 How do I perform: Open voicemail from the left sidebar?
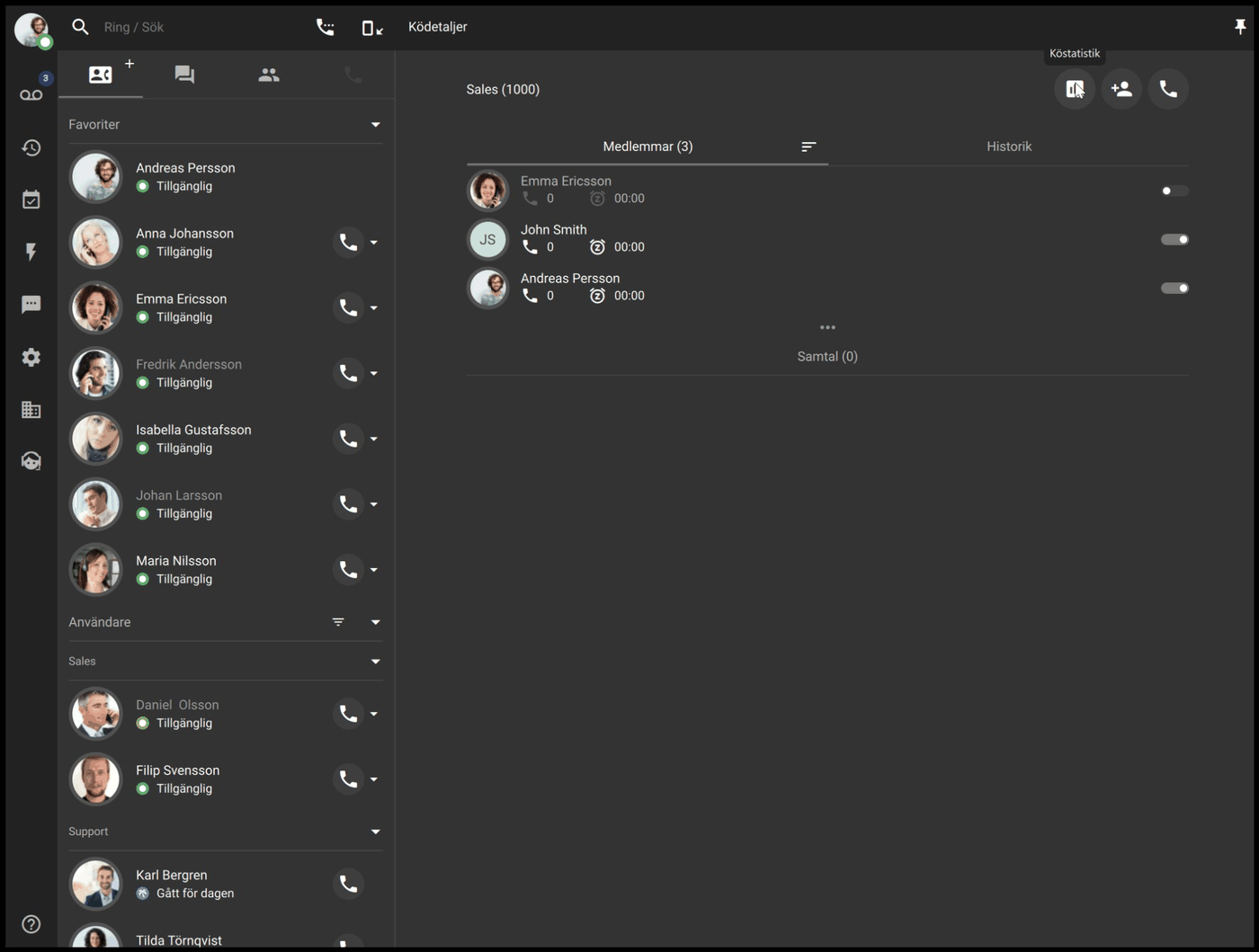[x=31, y=94]
